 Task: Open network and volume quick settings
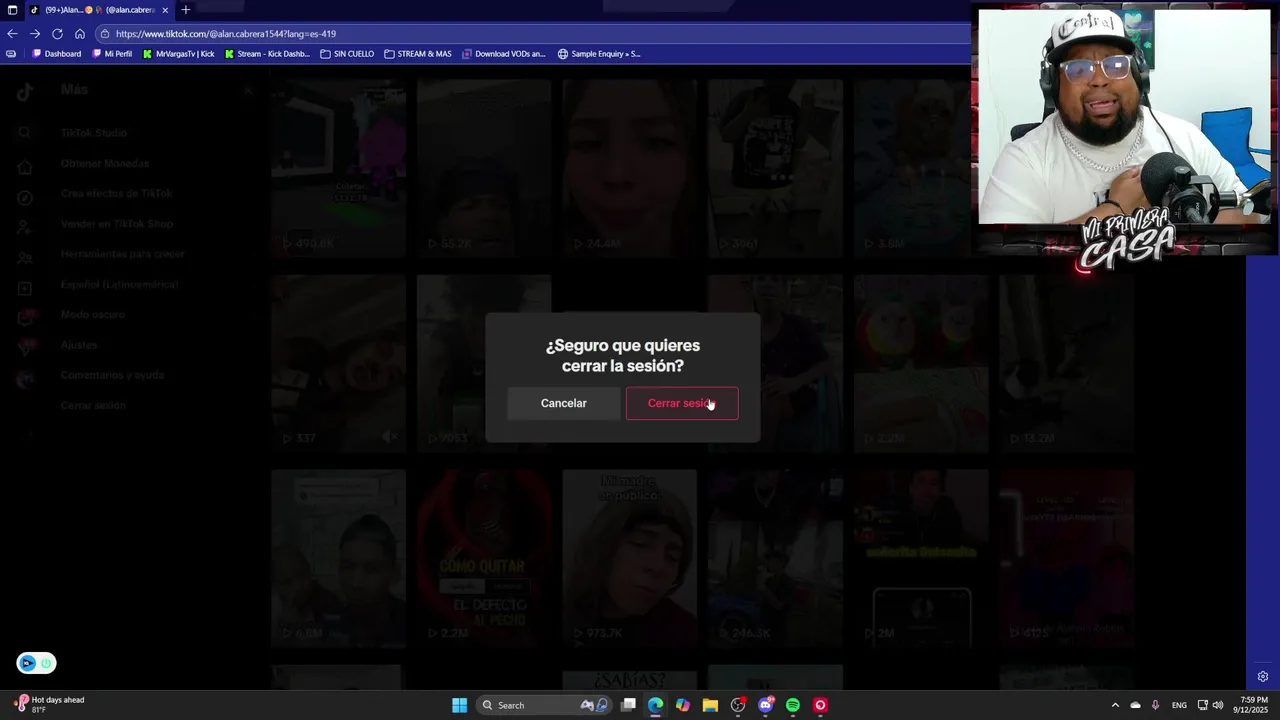point(1210,705)
